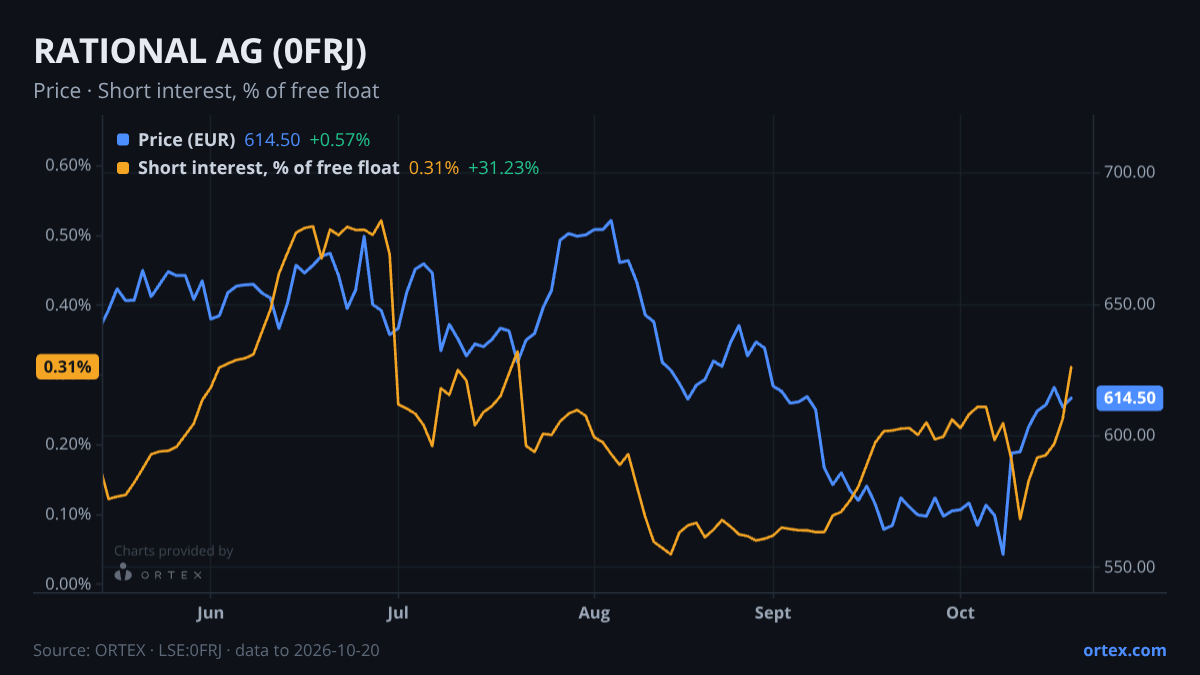The image size is (1200, 675).
Task: Click the 0.60% left-axis label
Action: pos(68,165)
